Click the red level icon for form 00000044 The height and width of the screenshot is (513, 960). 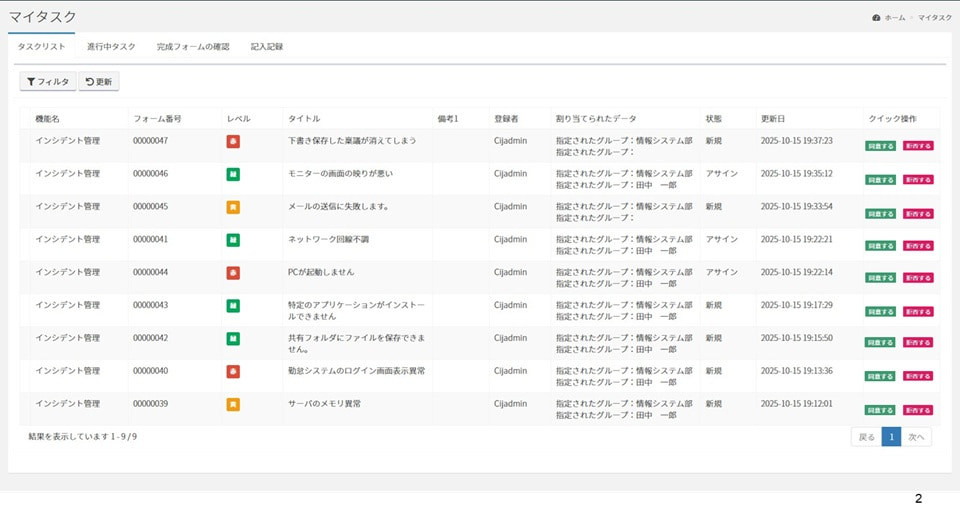click(233, 273)
